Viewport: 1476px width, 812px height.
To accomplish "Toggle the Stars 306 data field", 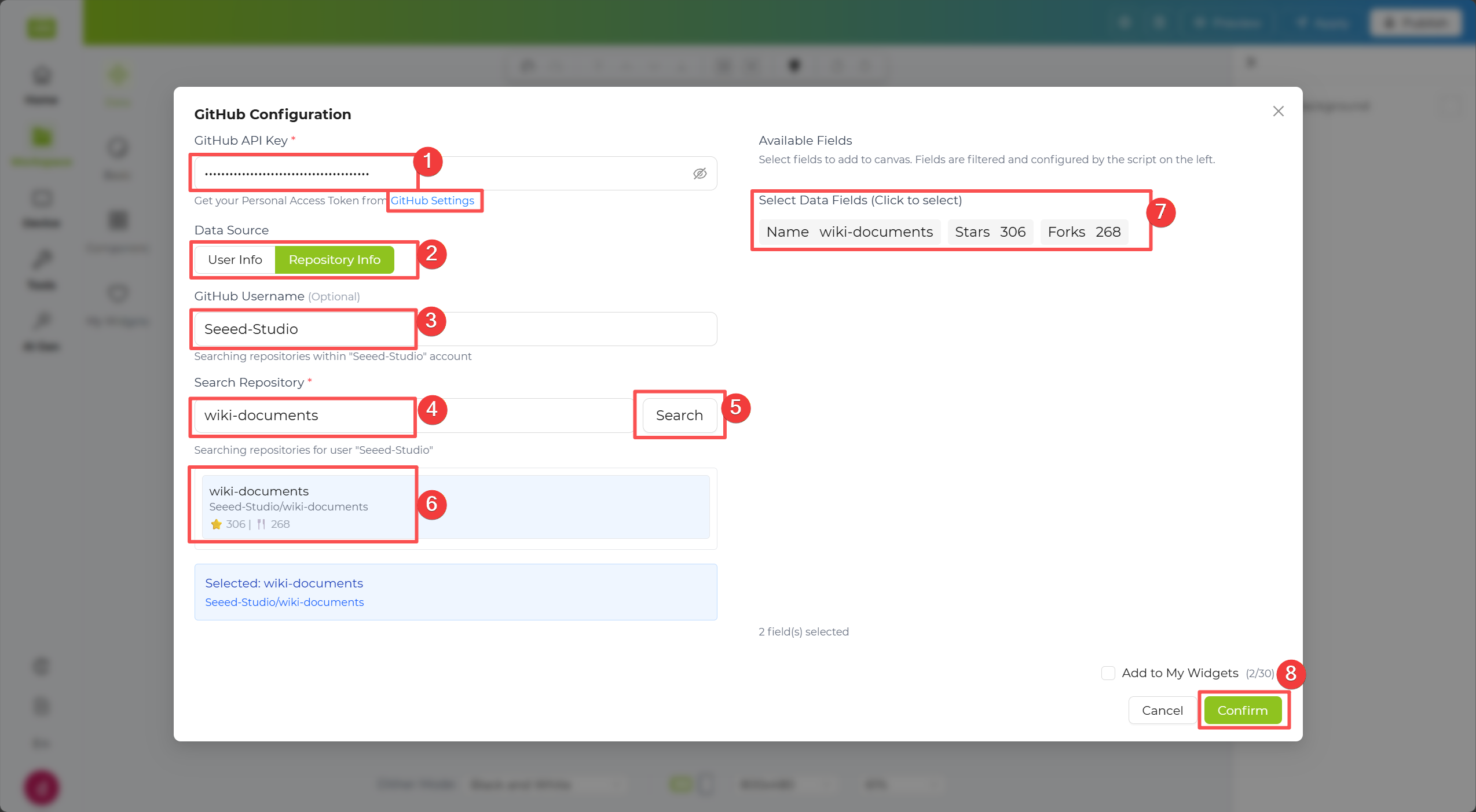I will [990, 232].
